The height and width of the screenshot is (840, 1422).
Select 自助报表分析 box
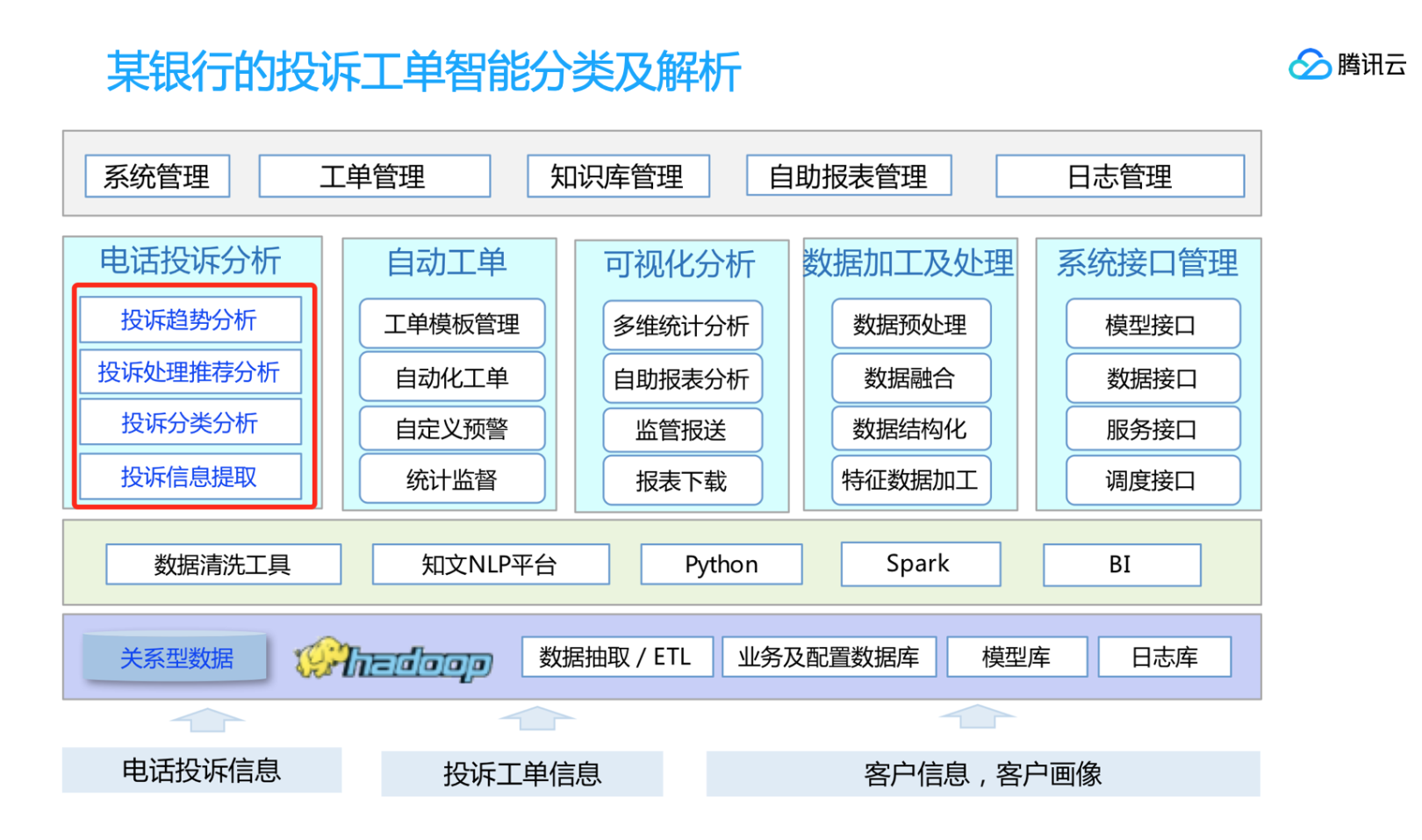682,379
